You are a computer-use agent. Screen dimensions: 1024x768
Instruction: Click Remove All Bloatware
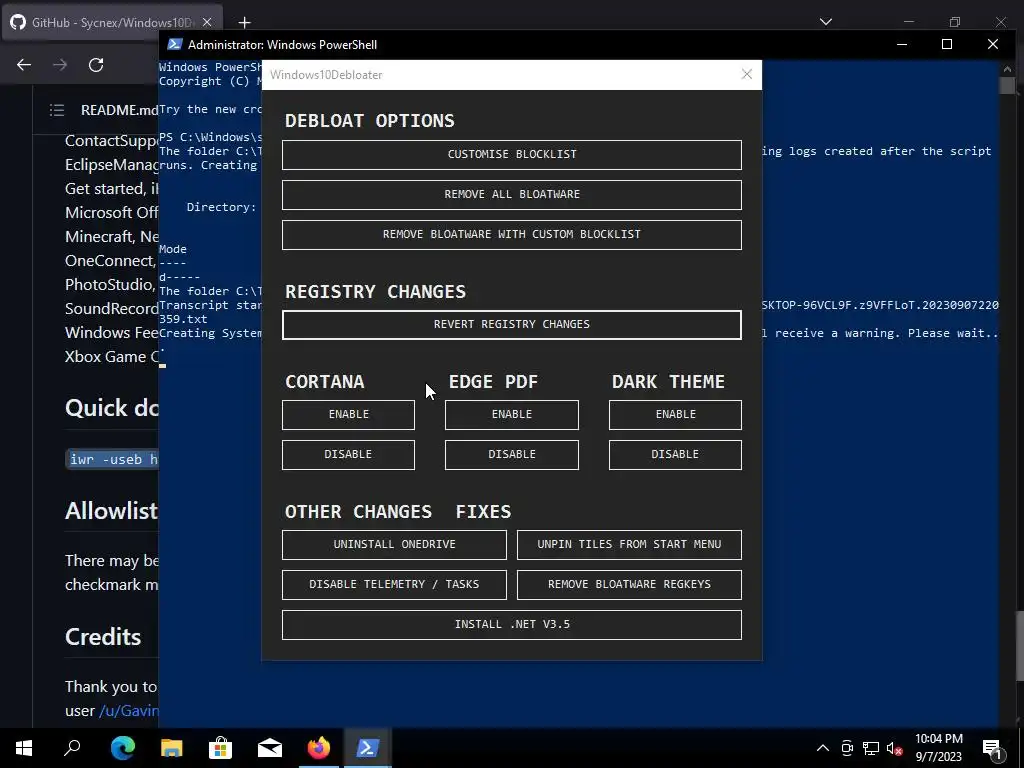tap(511, 195)
